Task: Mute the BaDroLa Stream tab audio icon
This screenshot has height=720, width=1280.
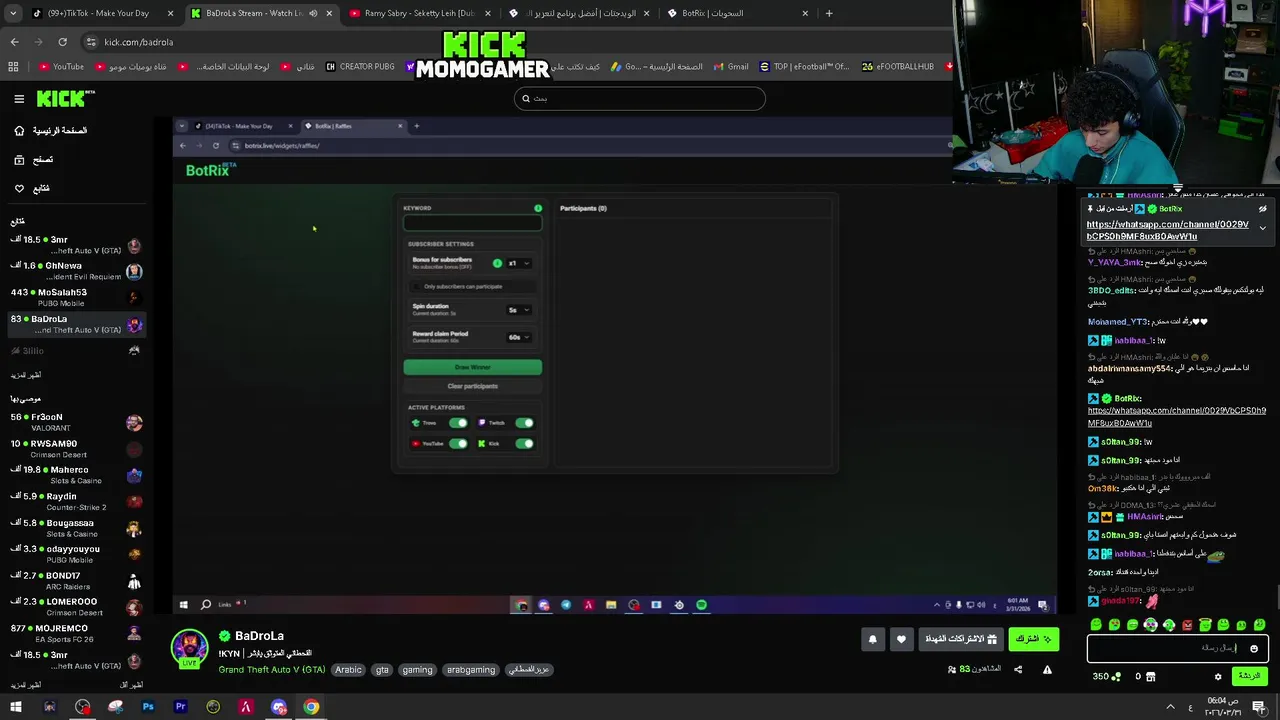Action: (313, 13)
